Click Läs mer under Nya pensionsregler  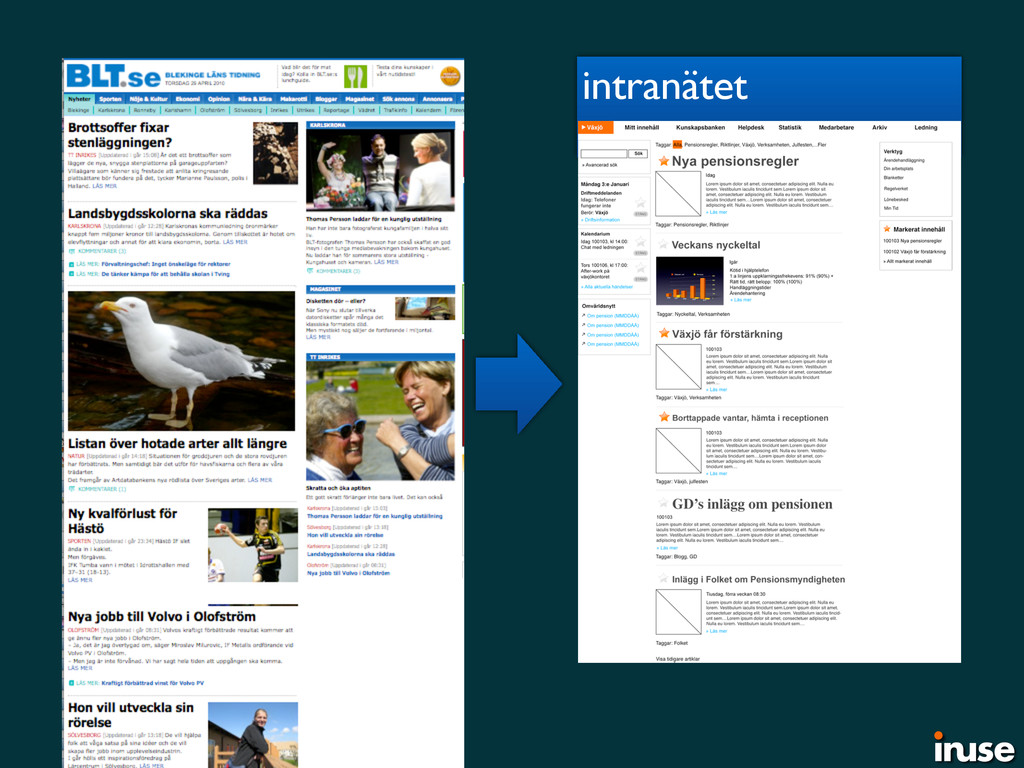click(716, 212)
